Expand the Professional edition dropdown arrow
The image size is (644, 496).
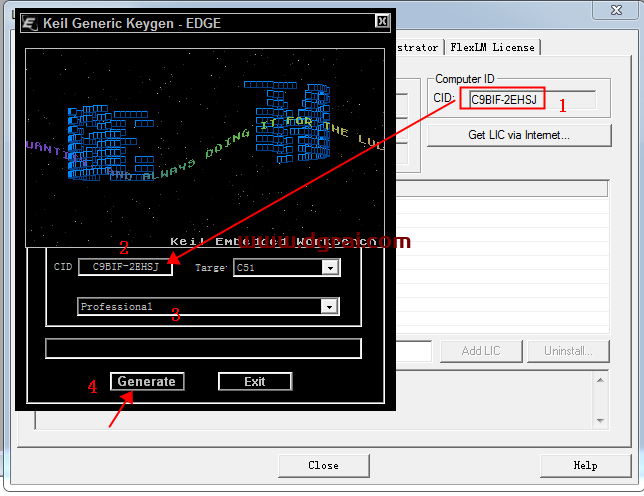[328, 307]
